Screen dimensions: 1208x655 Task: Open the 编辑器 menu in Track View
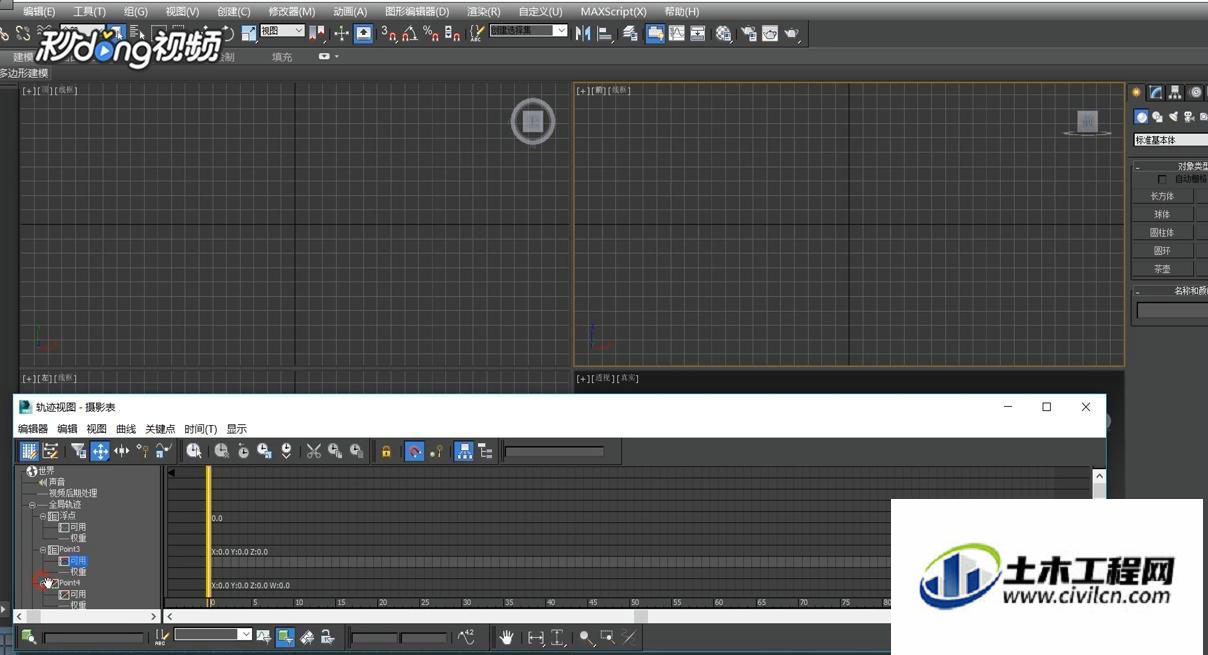click(x=33, y=429)
